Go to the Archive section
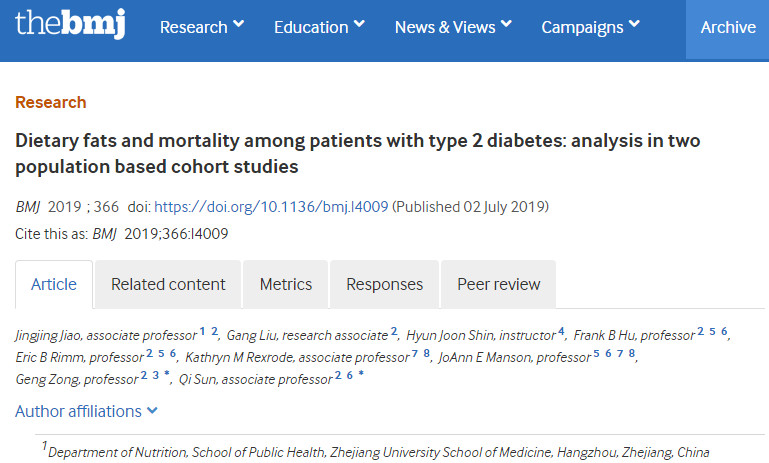 click(x=727, y=28)
